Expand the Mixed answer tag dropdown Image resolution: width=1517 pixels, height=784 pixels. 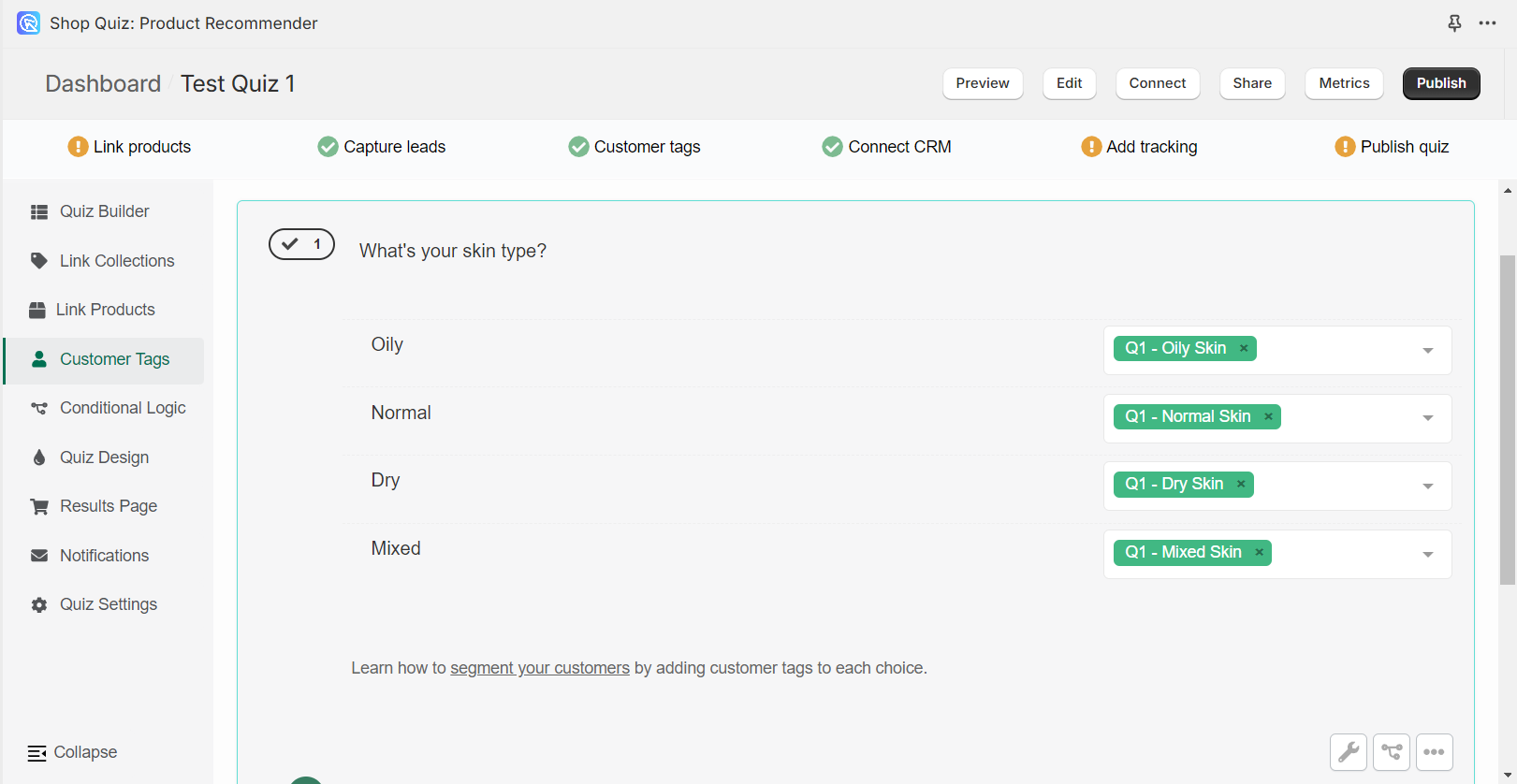pyautogui.click(x=1428, y=555)
